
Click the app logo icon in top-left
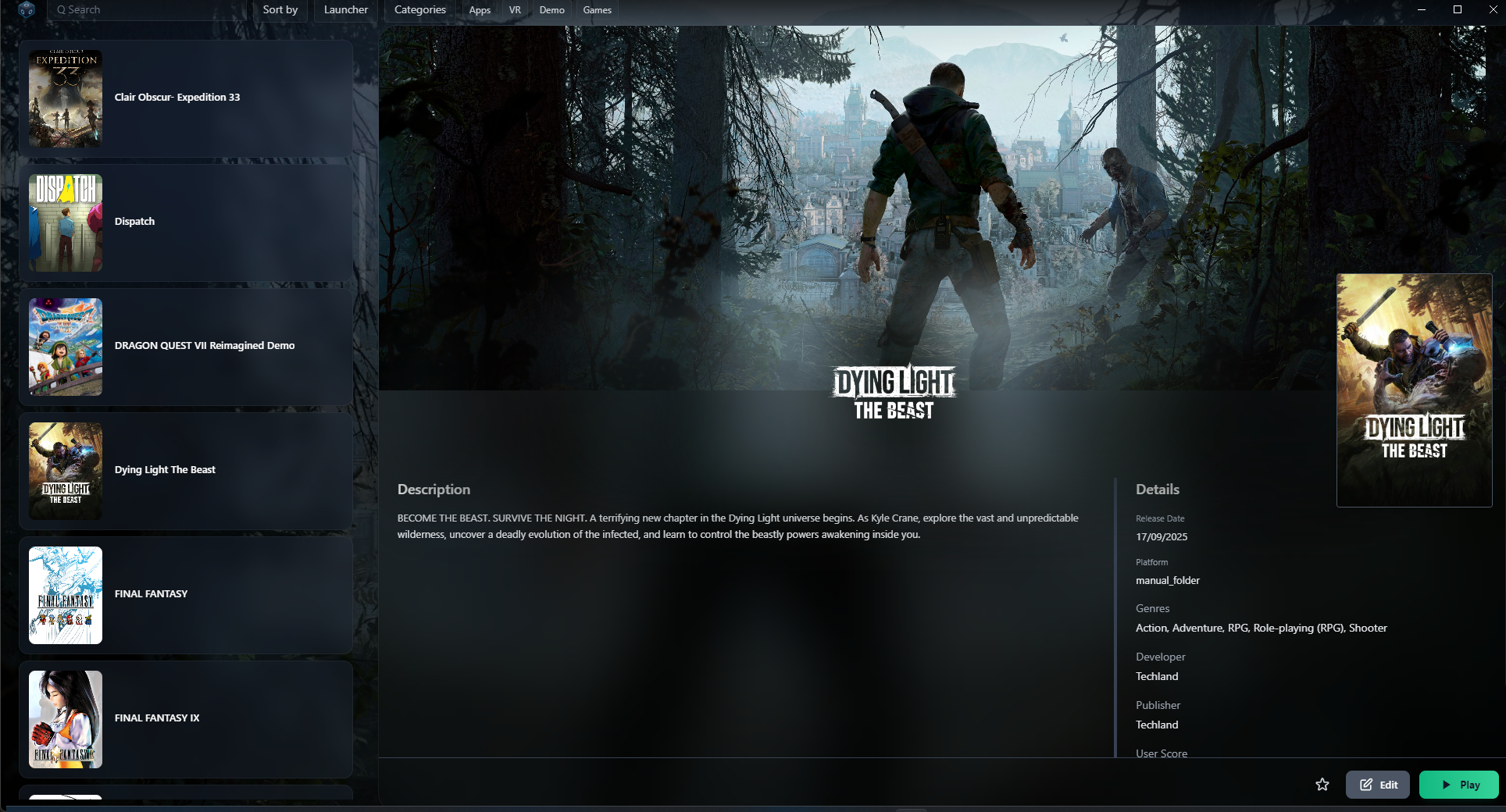[x=27, y=10]
